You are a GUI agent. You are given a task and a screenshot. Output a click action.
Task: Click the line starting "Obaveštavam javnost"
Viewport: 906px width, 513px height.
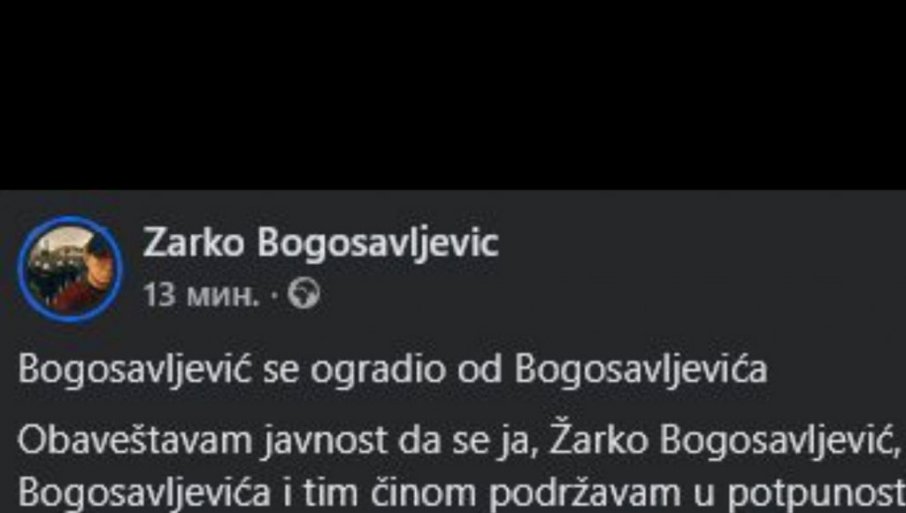(461, 442)
